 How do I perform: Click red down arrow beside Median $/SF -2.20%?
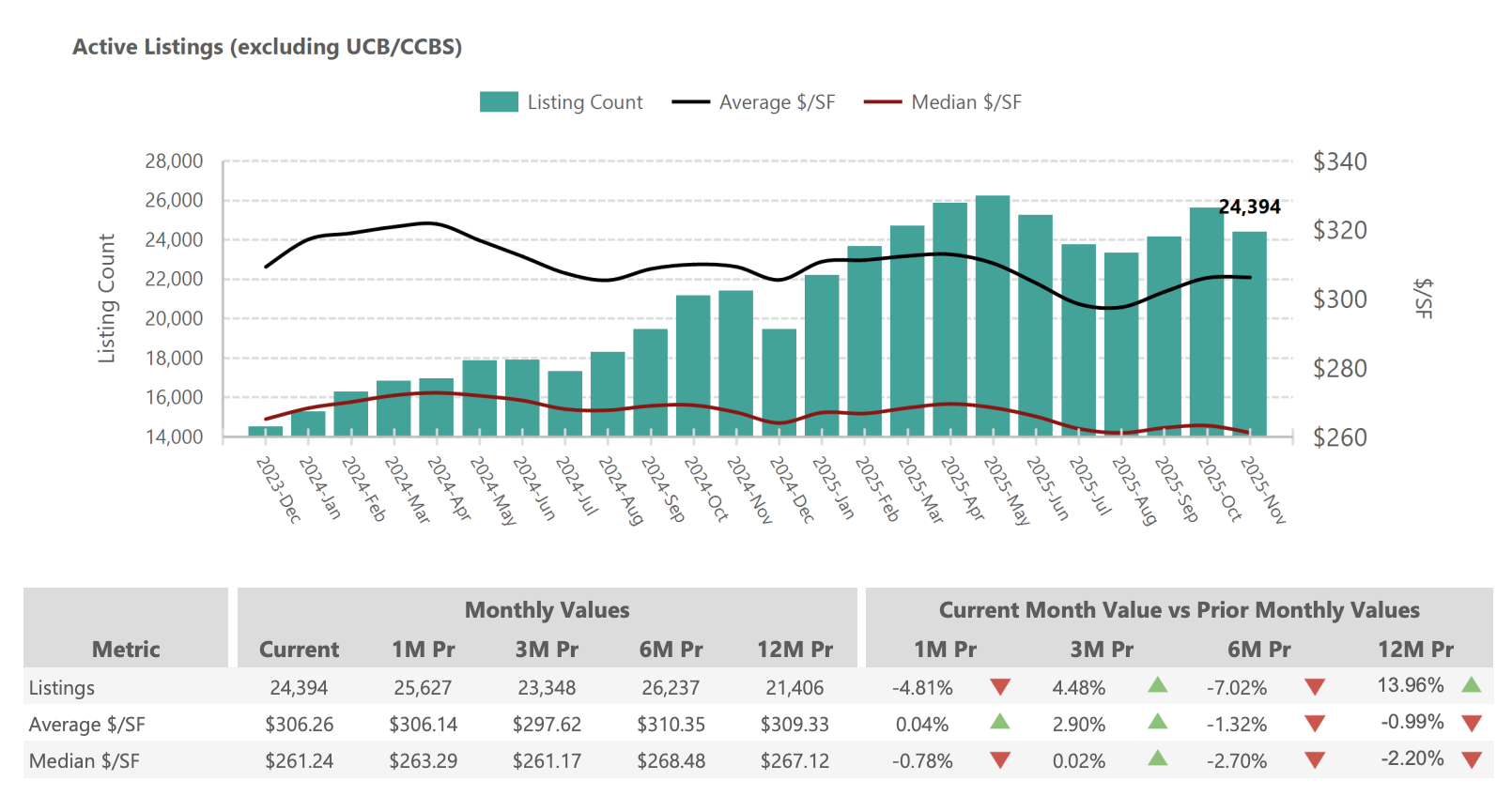pyautogui.click(x=1471, y=760)
